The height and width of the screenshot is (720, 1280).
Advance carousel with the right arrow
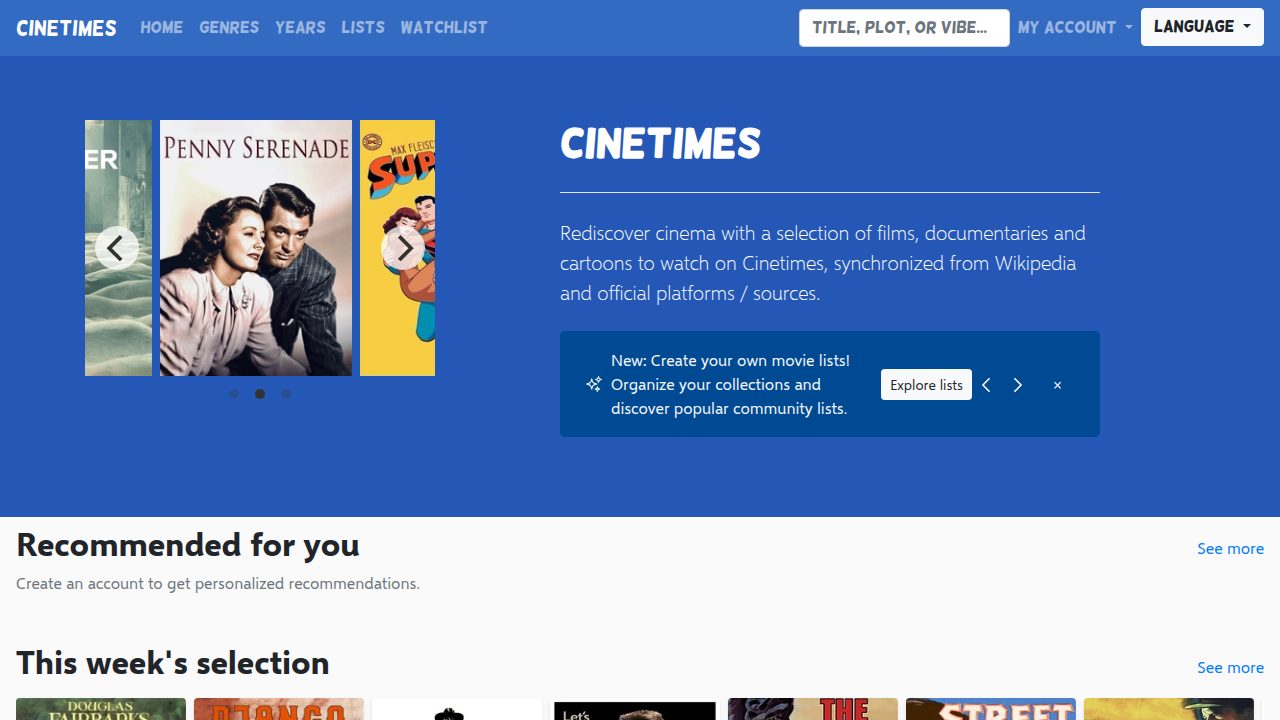tap(403, 248)
